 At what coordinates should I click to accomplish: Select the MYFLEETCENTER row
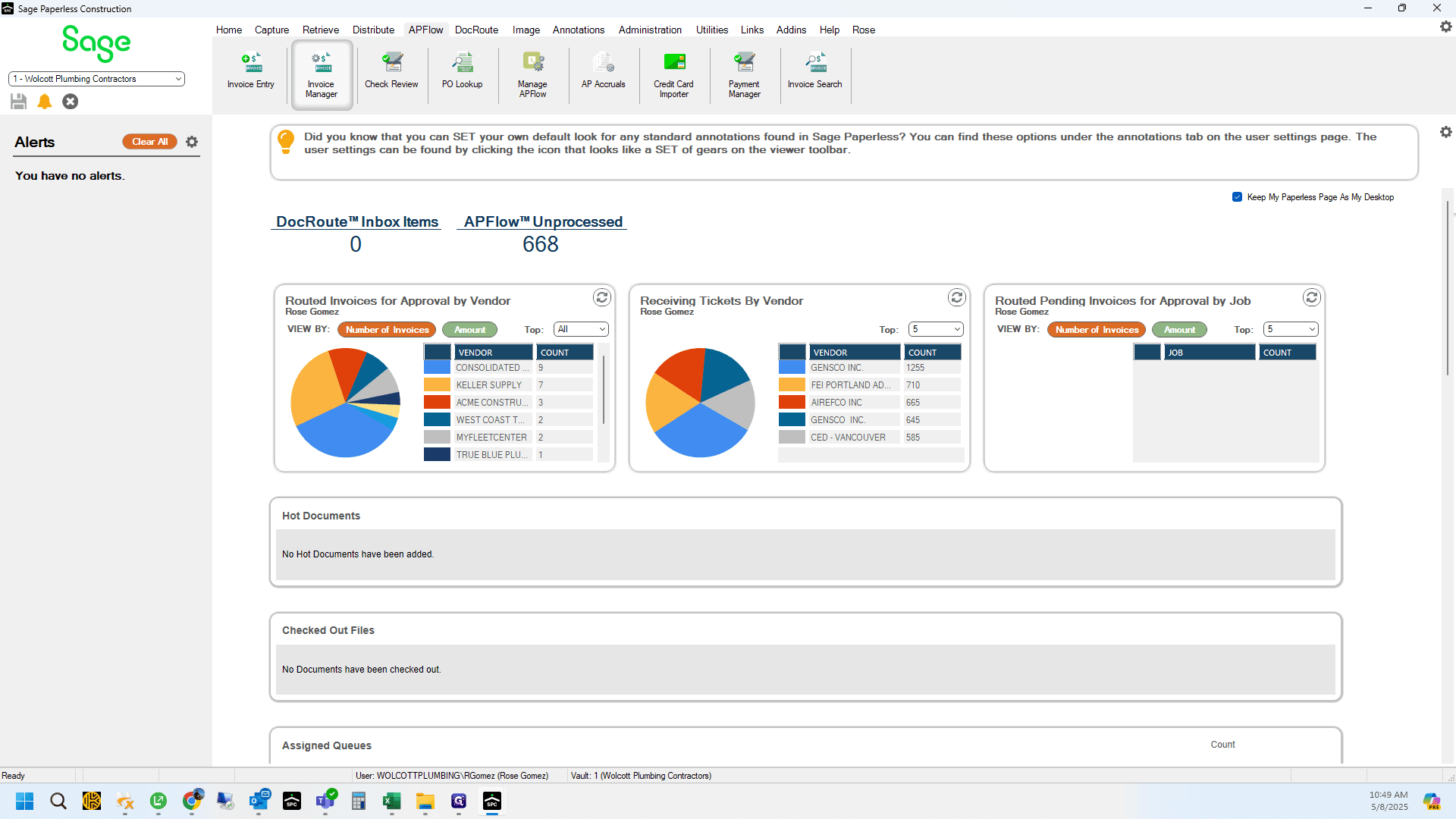(508, 438)
